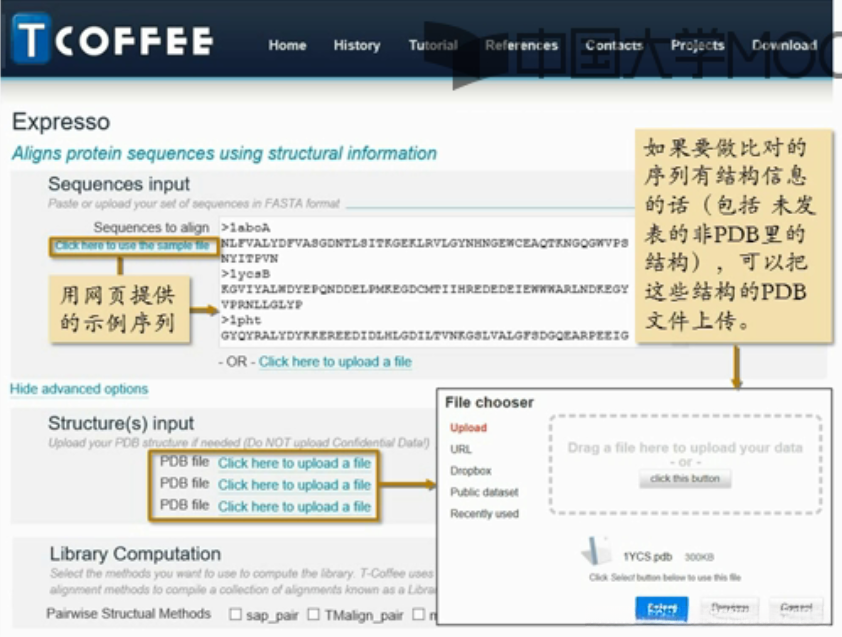
Task: Click the 'Sequences to align' label
Action: click(151, 227)
